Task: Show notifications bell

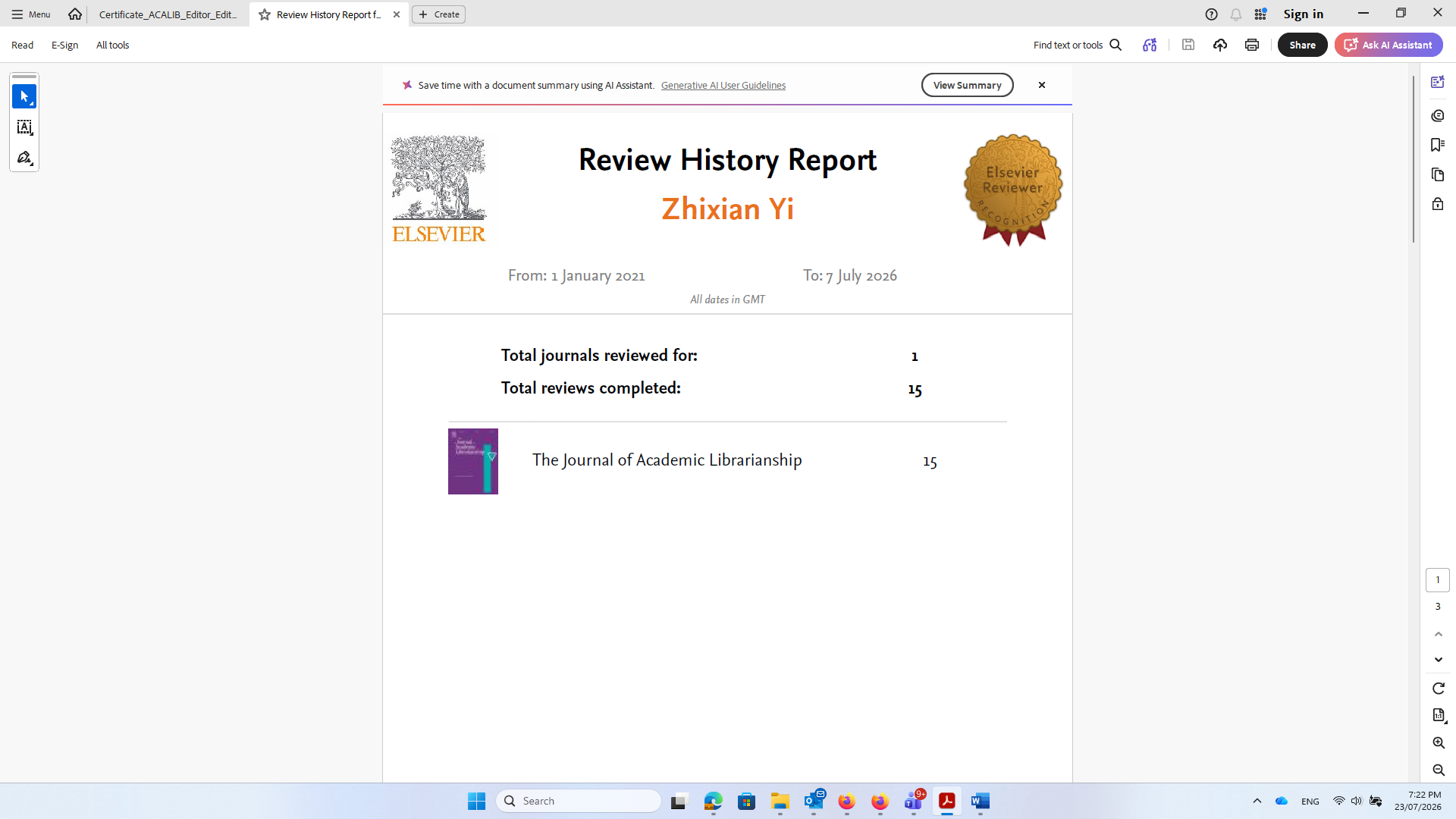Action: pyautogui.click(x=1236, y=14)
